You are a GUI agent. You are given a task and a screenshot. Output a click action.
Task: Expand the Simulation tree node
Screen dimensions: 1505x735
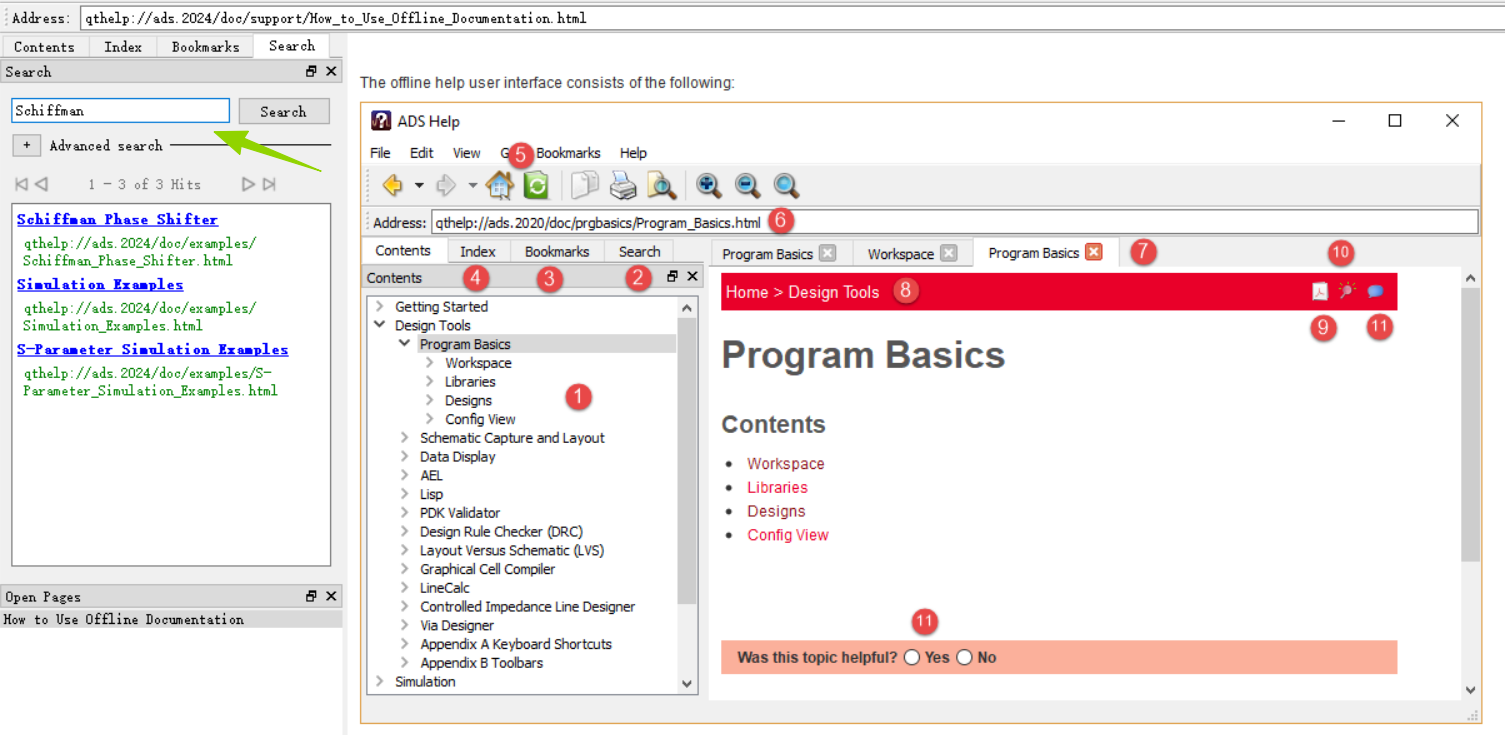tap(379, 681)
